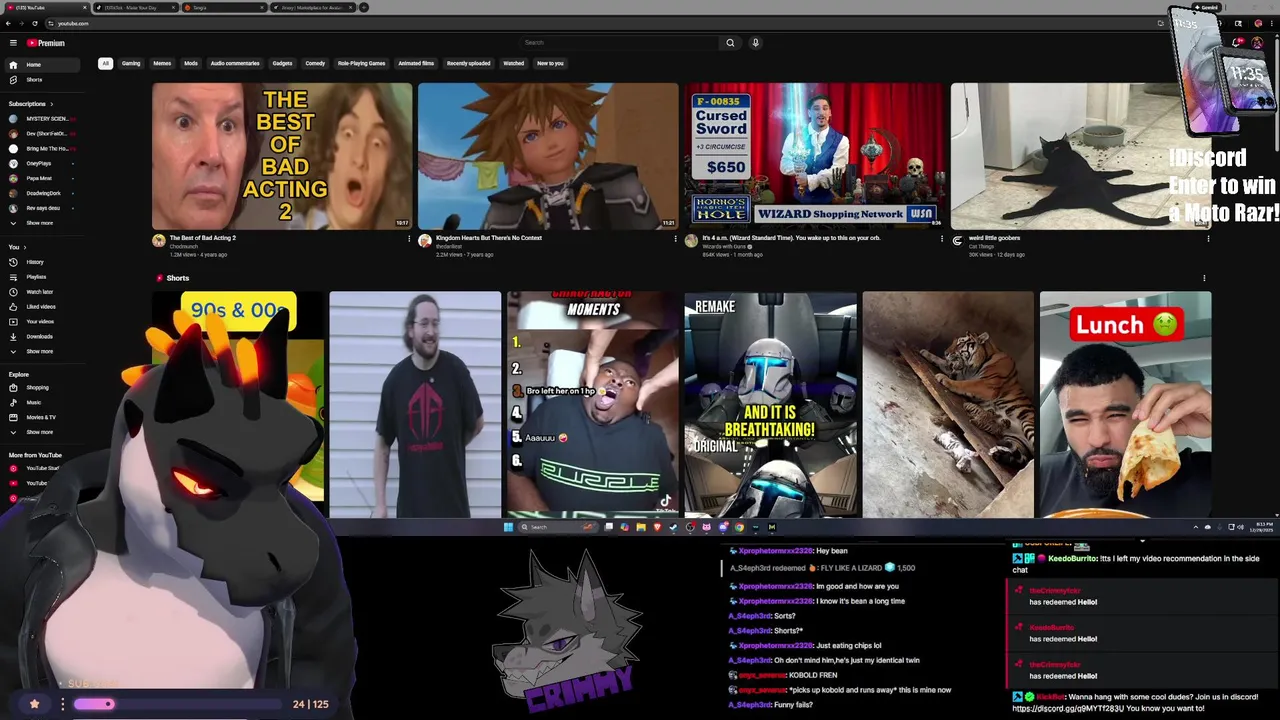The image size is (1280, 720).
Task: Open the Subscriptions section chevron
Action: [x=52, y=104]
